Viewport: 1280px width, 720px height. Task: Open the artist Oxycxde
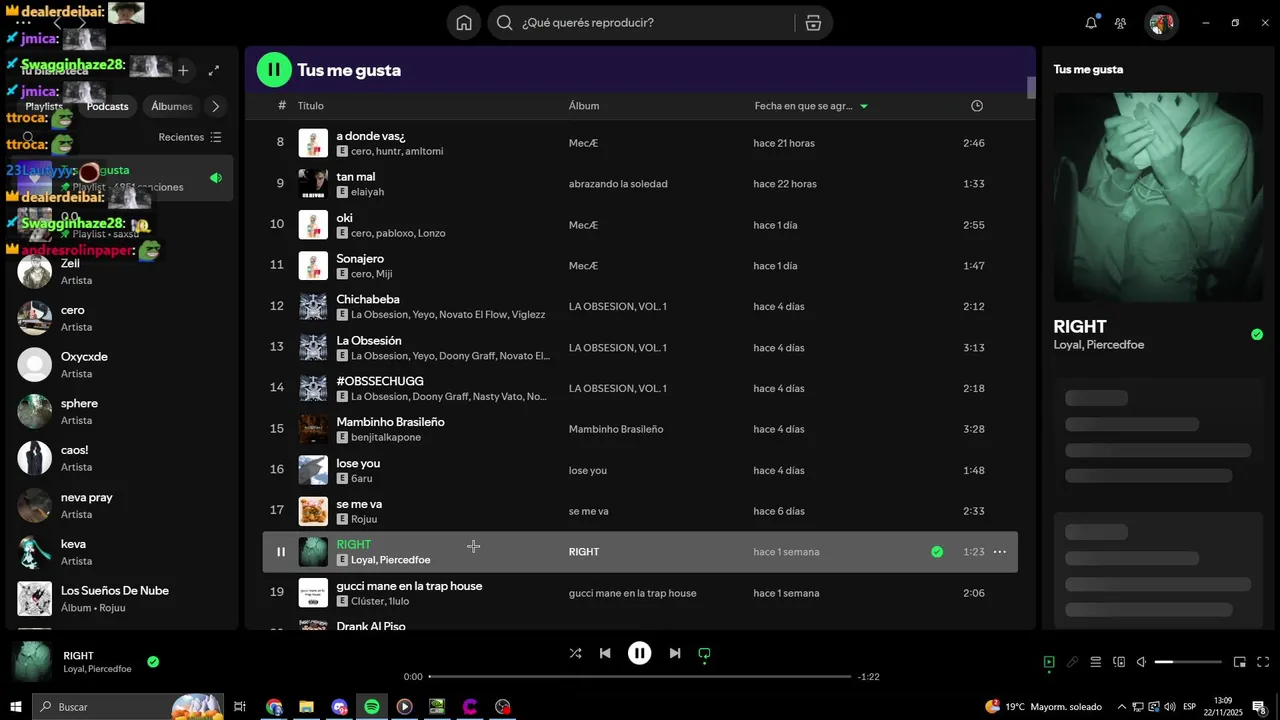click(124, 365)
